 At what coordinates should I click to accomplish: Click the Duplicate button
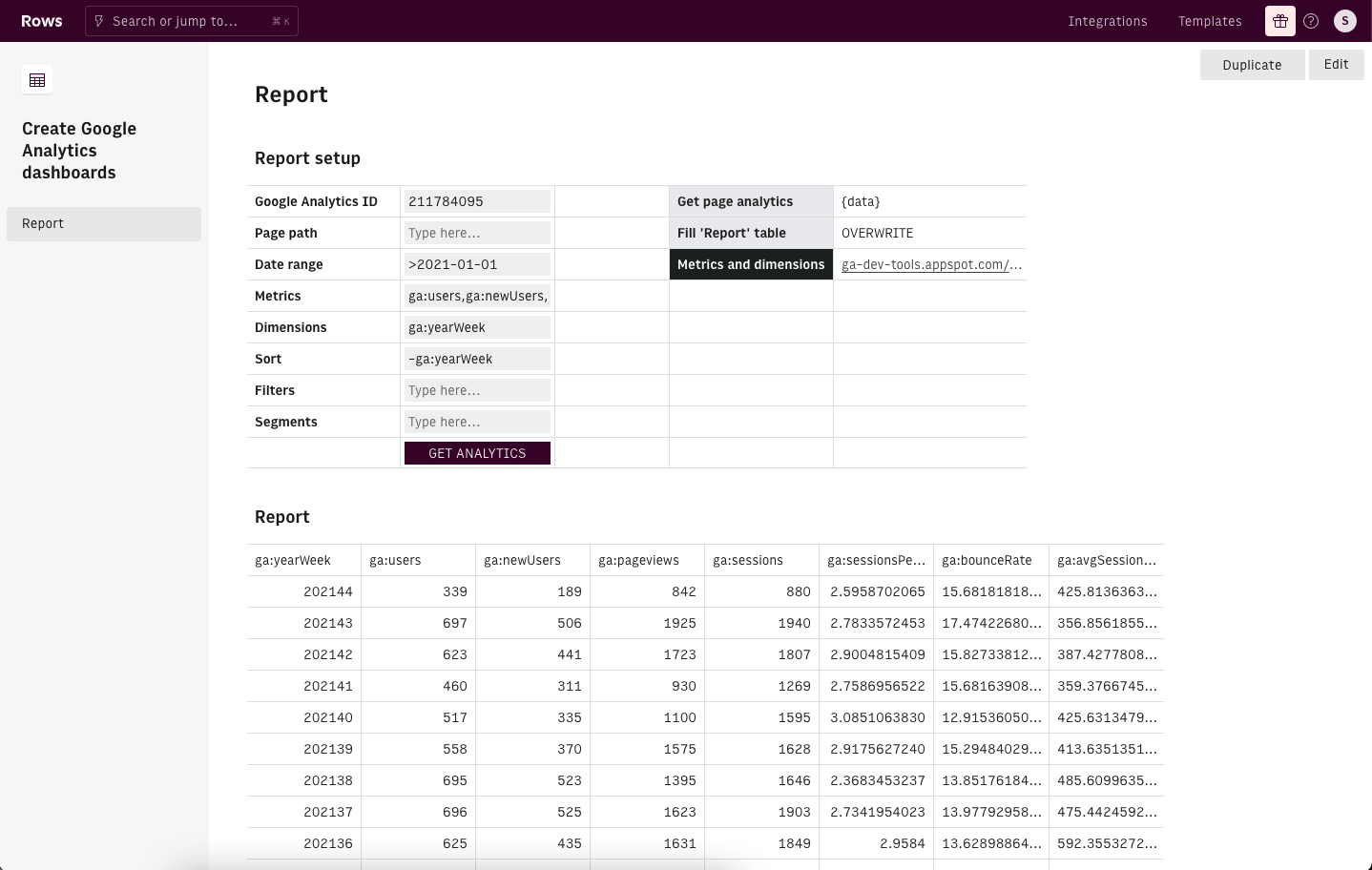[1252, 65]
